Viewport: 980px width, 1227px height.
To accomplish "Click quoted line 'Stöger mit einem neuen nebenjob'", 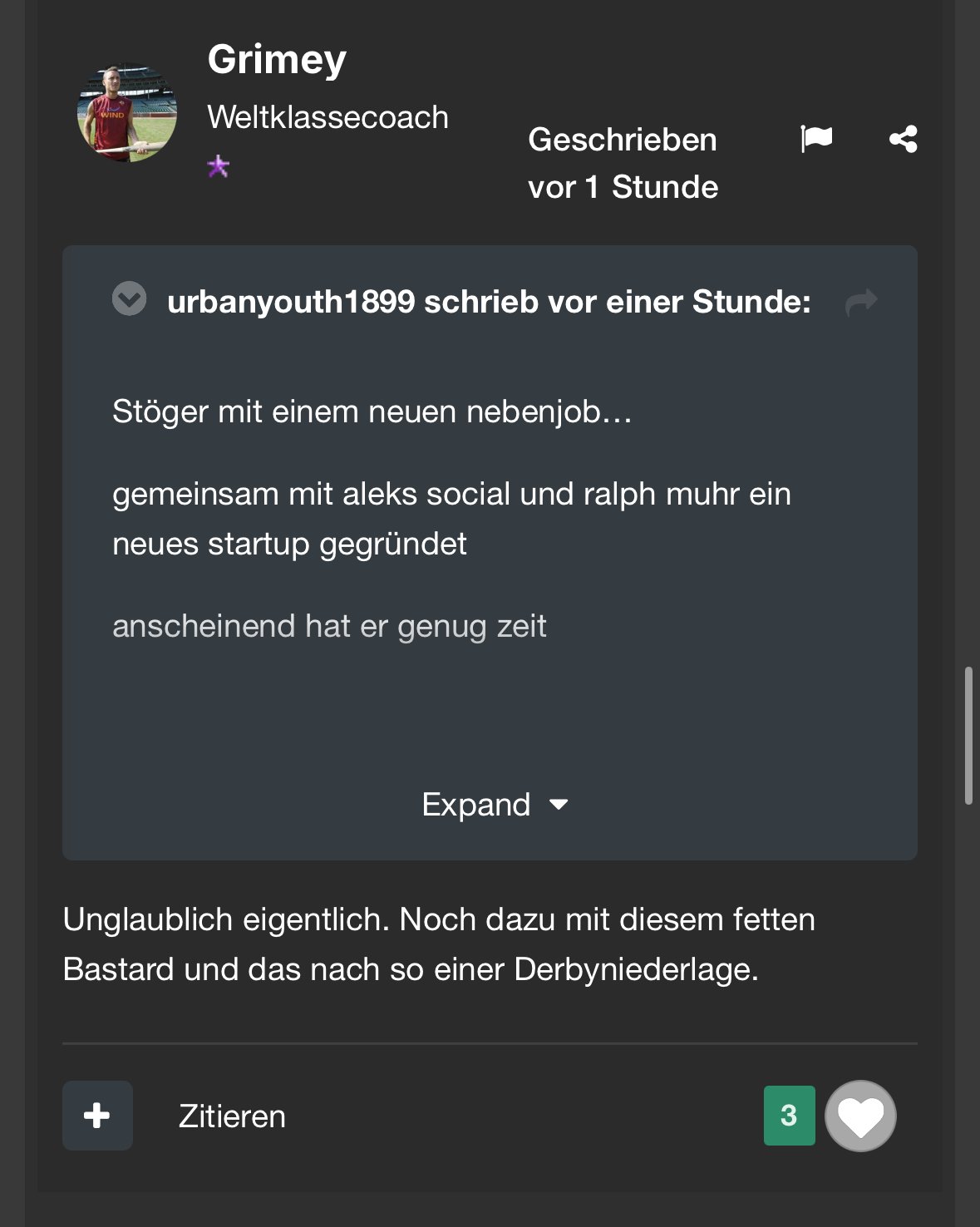I will pos(372,411).
